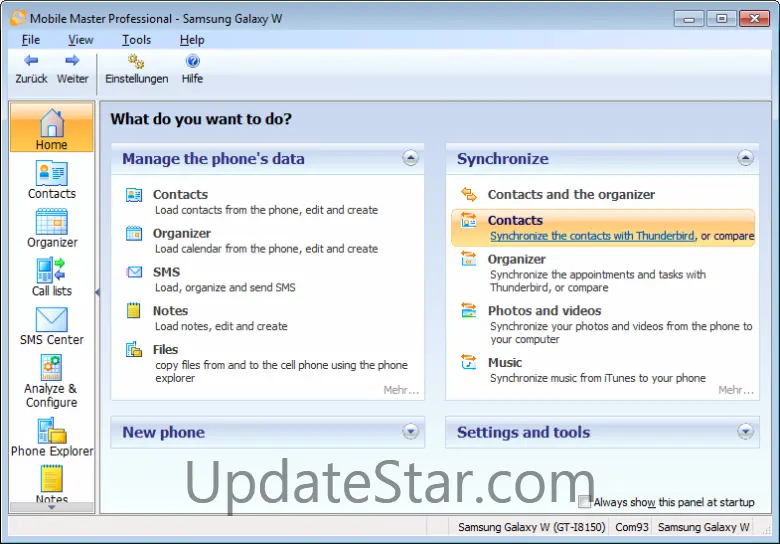This screenshot has width=780, height=544.
Task: Click Synchronize the contacts with Thunderbird link
Action: (592, 236)
